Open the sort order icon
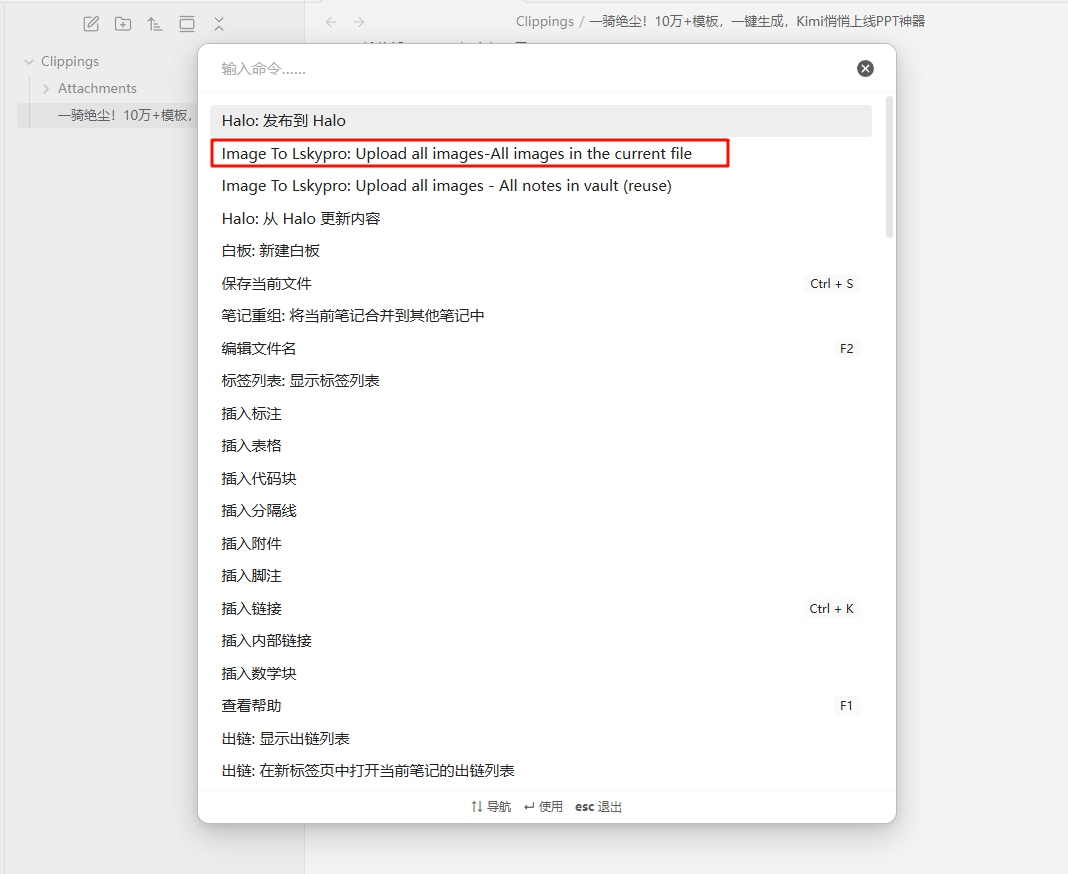This screenshot has width=1068, height=874. point(155,24)
